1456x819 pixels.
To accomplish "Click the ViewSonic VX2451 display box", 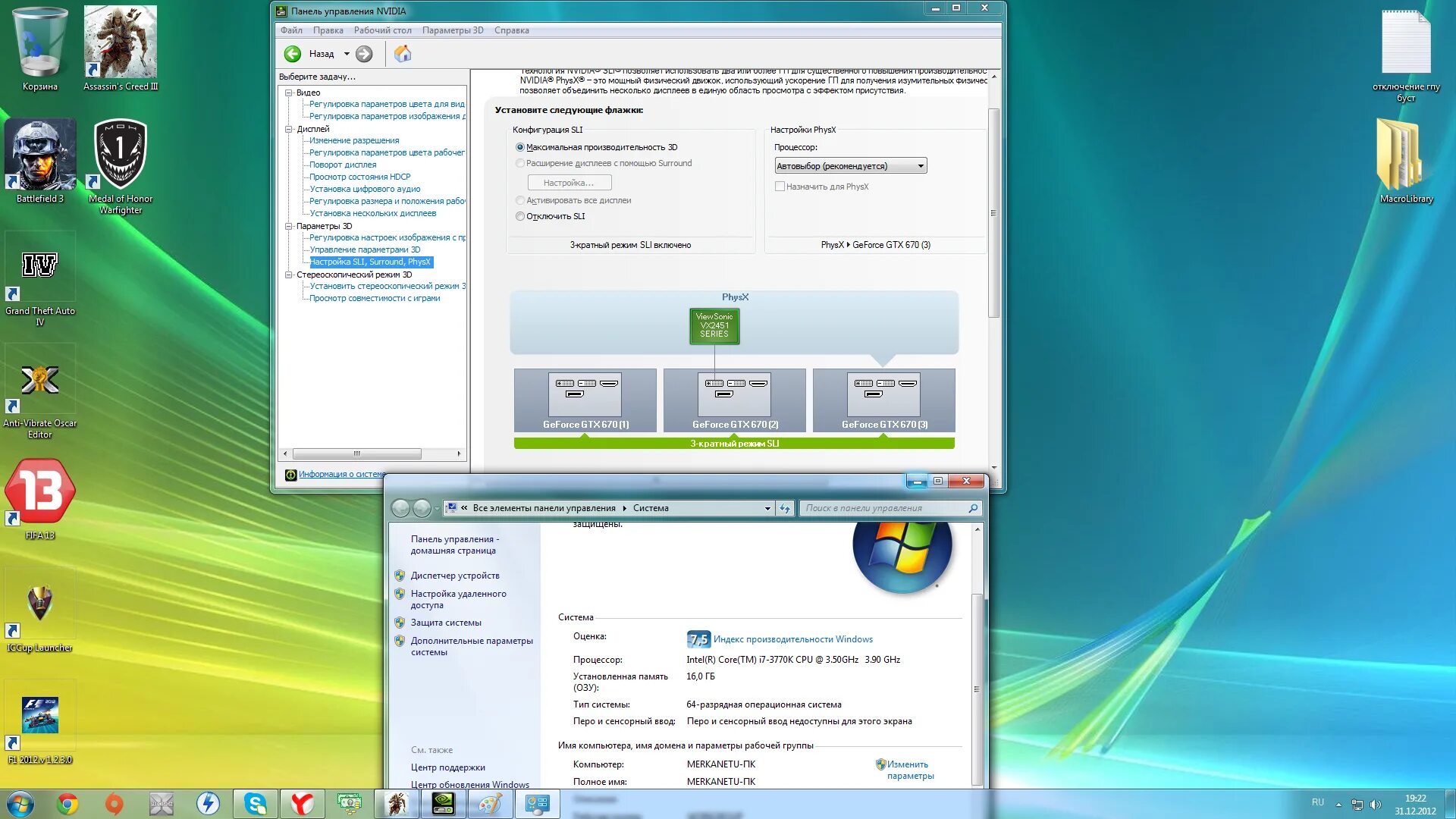I will (x=714, y=325).
